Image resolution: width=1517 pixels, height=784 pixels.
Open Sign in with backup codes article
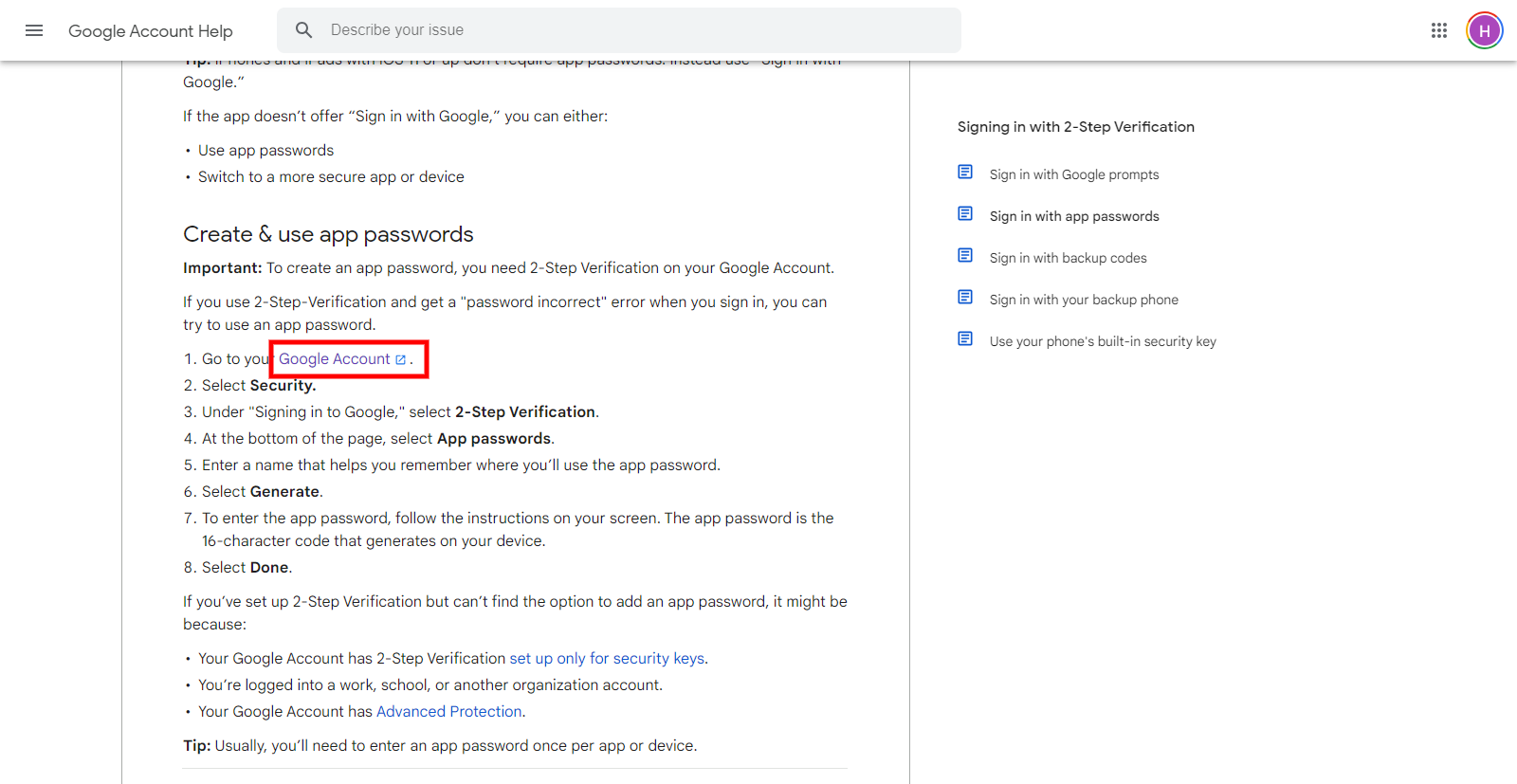pos(1068,258)
